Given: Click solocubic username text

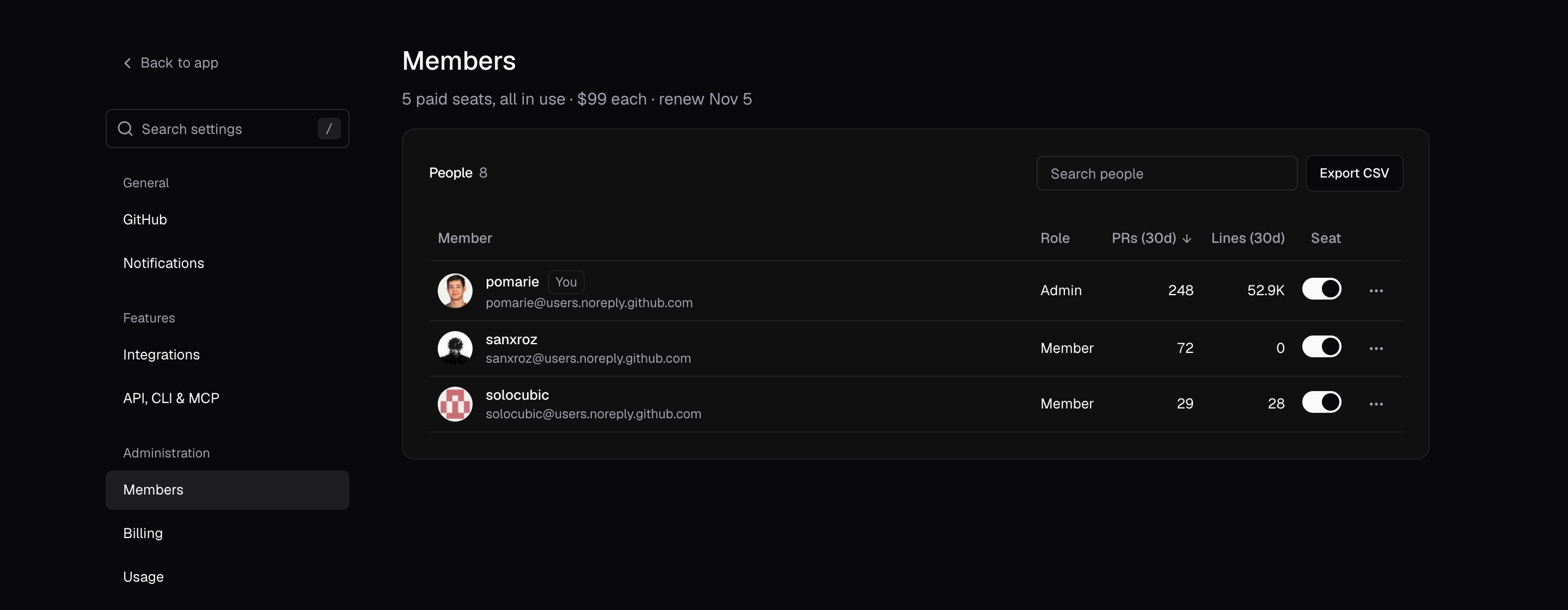Looking at the screenshot, I should coord(517,395).
